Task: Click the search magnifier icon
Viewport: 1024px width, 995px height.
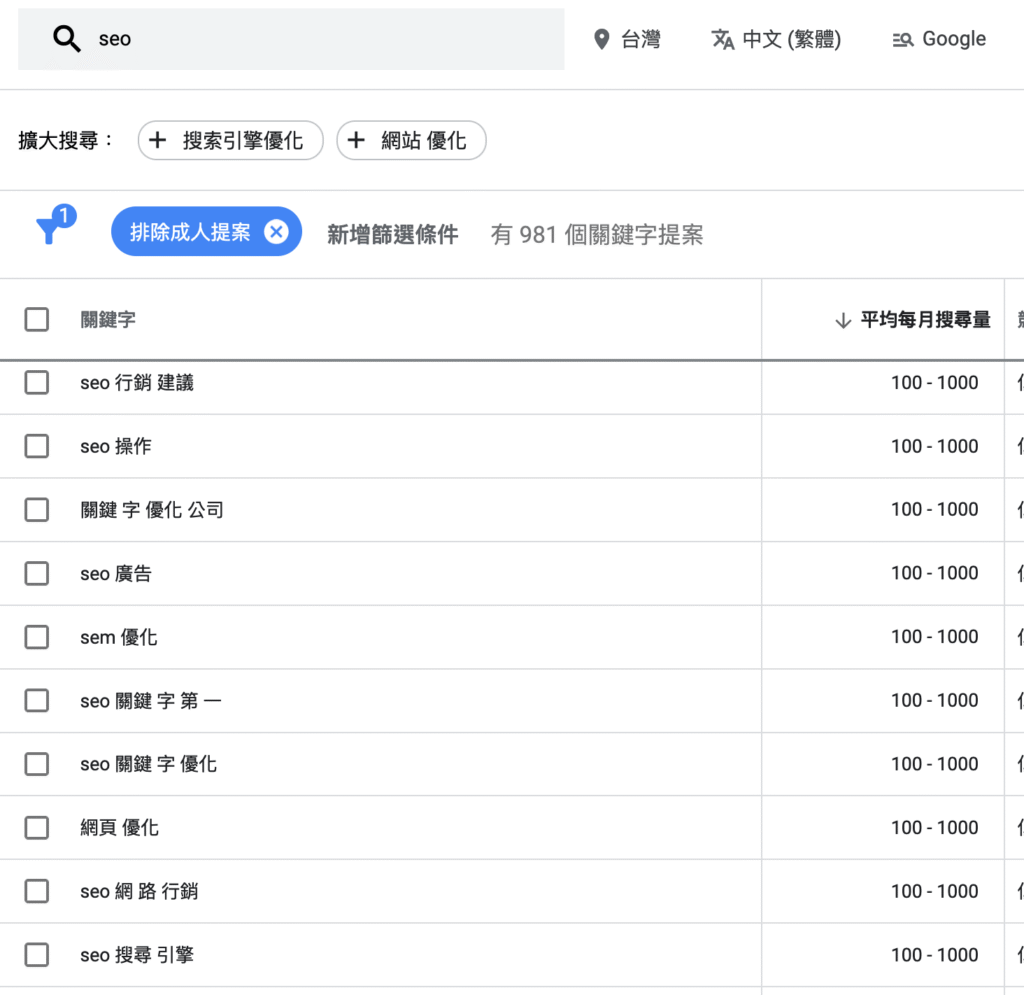Action: [x=67, y=39]
